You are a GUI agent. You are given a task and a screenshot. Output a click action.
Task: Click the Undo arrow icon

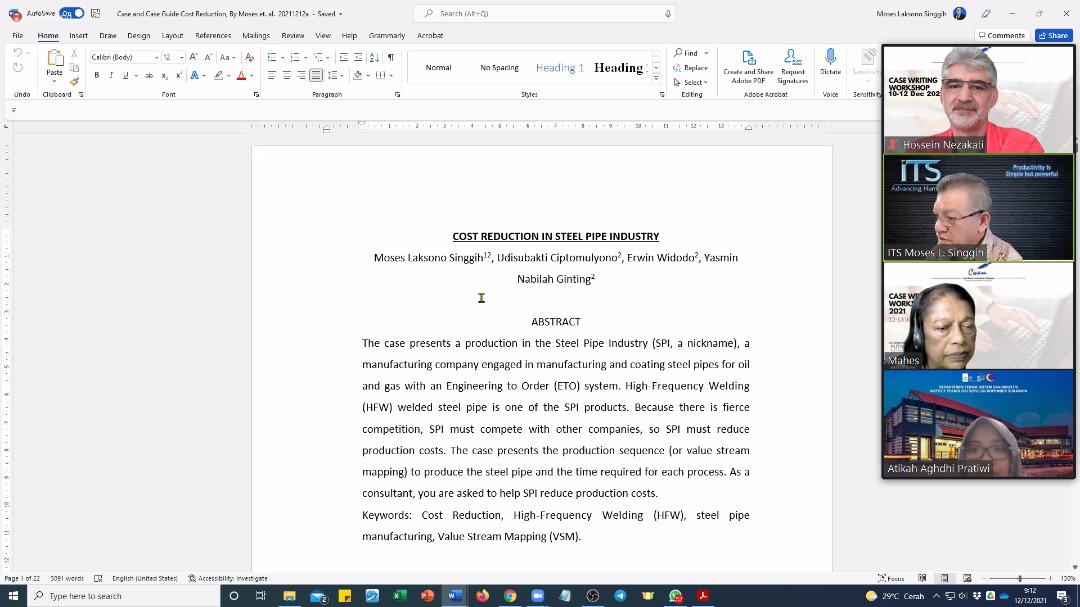[18, 53]
